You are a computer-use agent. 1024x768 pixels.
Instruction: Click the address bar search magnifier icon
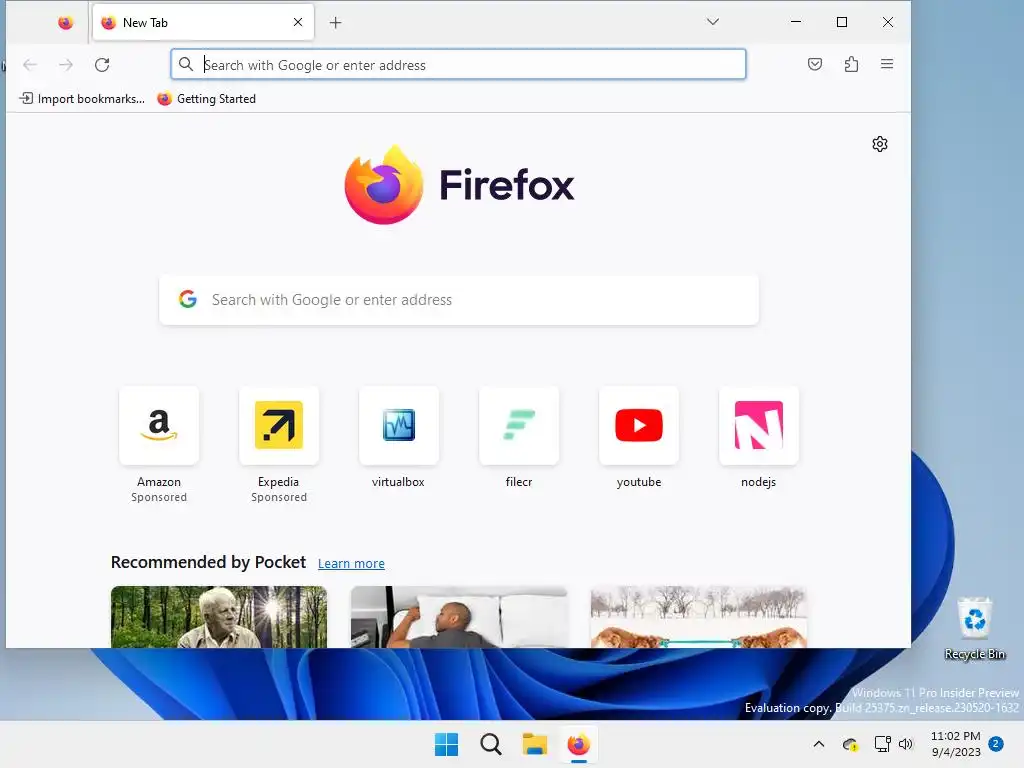[186, 64]
